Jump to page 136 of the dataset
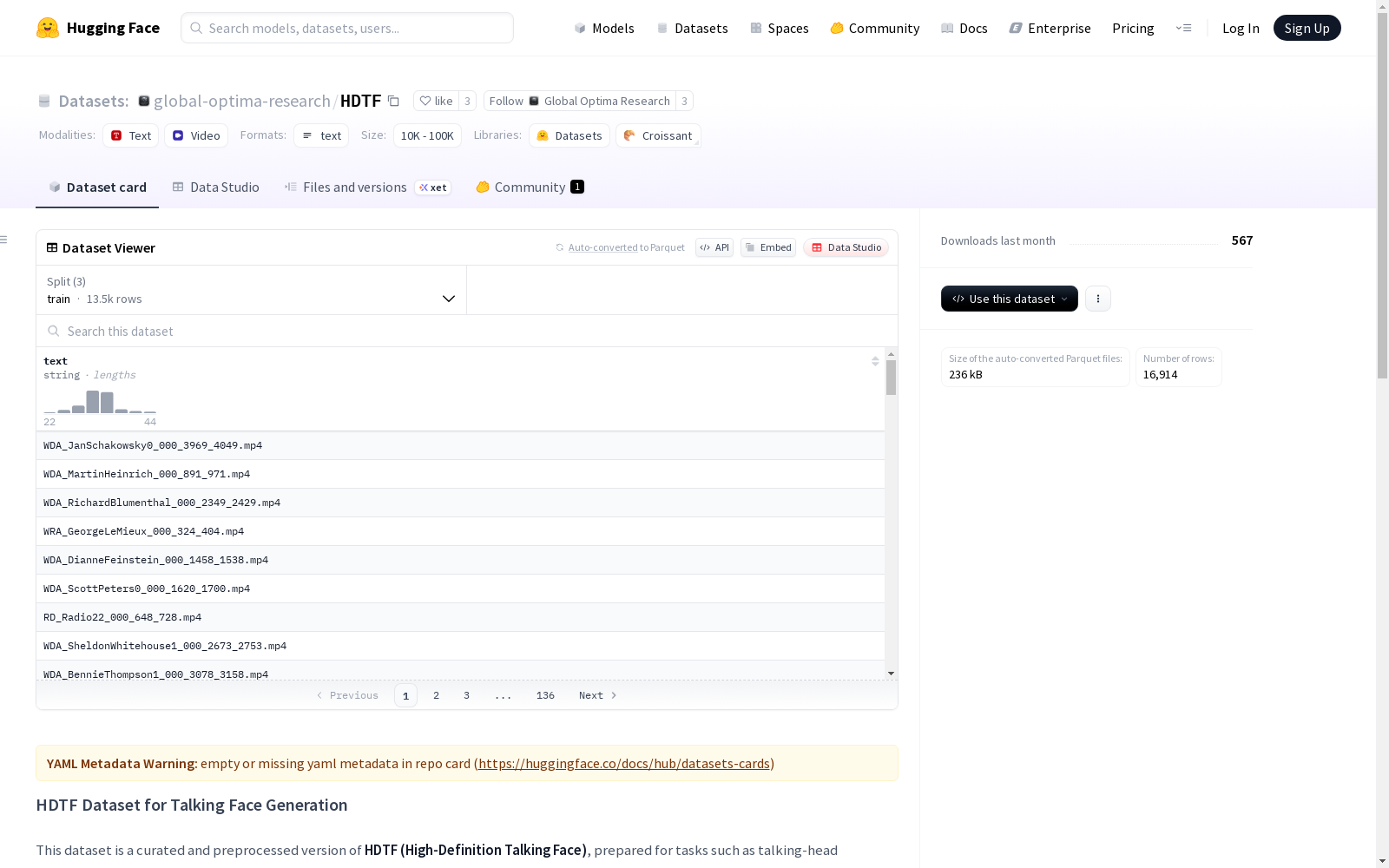The image size is (1389, 868). [545, 695]
